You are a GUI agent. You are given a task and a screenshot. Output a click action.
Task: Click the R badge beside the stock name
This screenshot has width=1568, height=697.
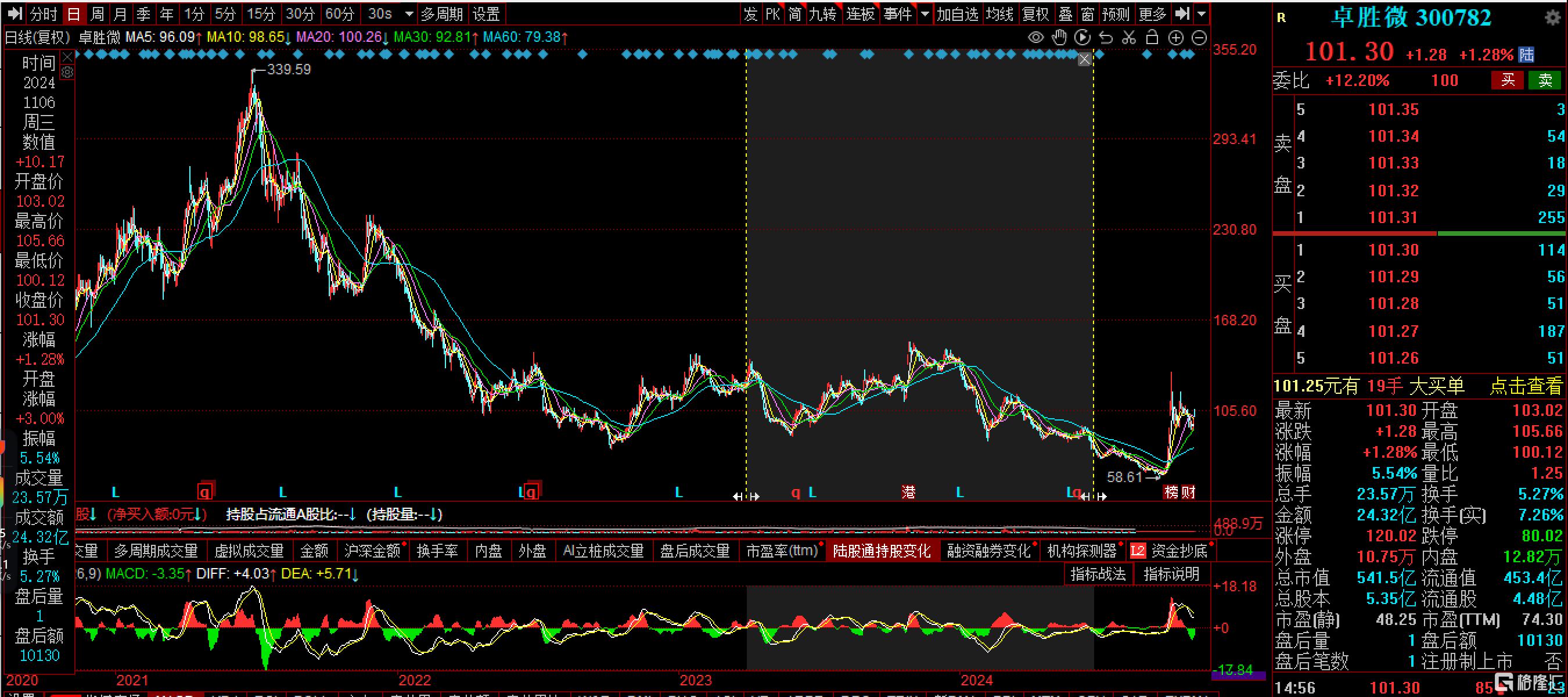coord(1281,17)
